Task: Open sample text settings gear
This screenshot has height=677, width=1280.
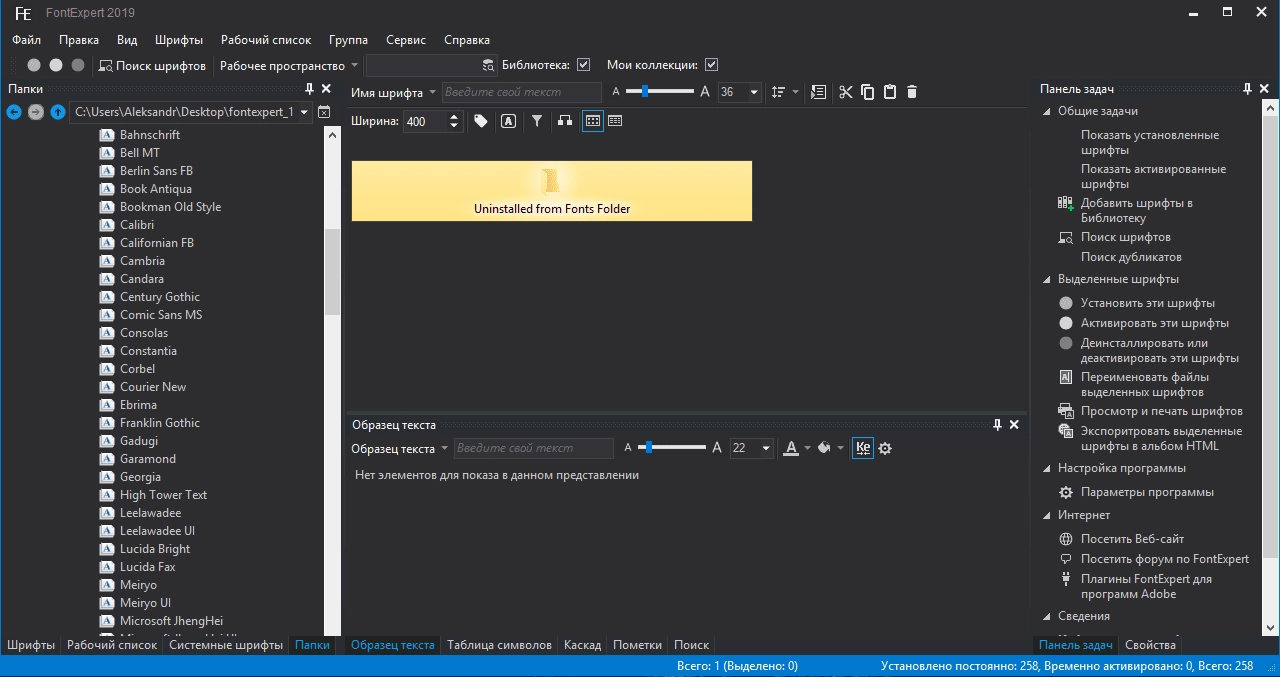Action: click(885, 448)
